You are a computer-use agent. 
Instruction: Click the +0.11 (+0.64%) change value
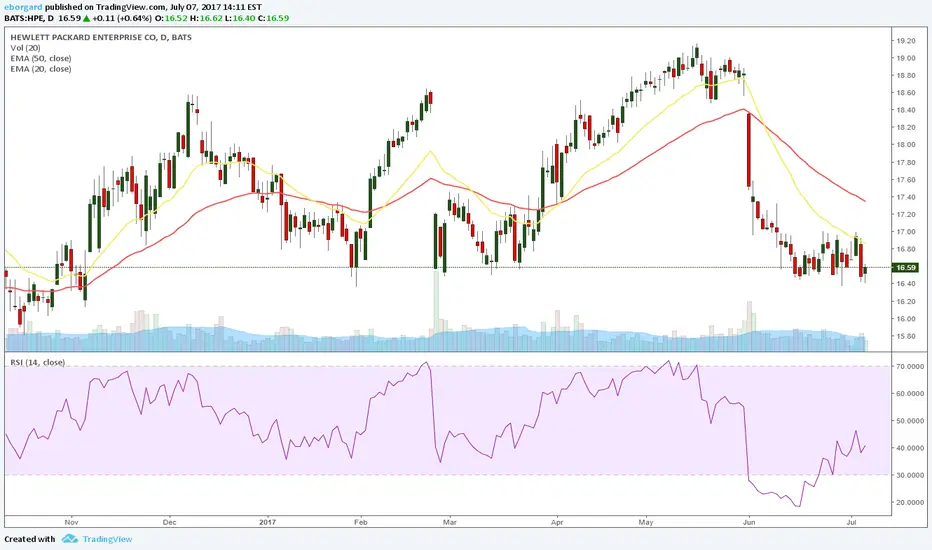pos(122,18)
